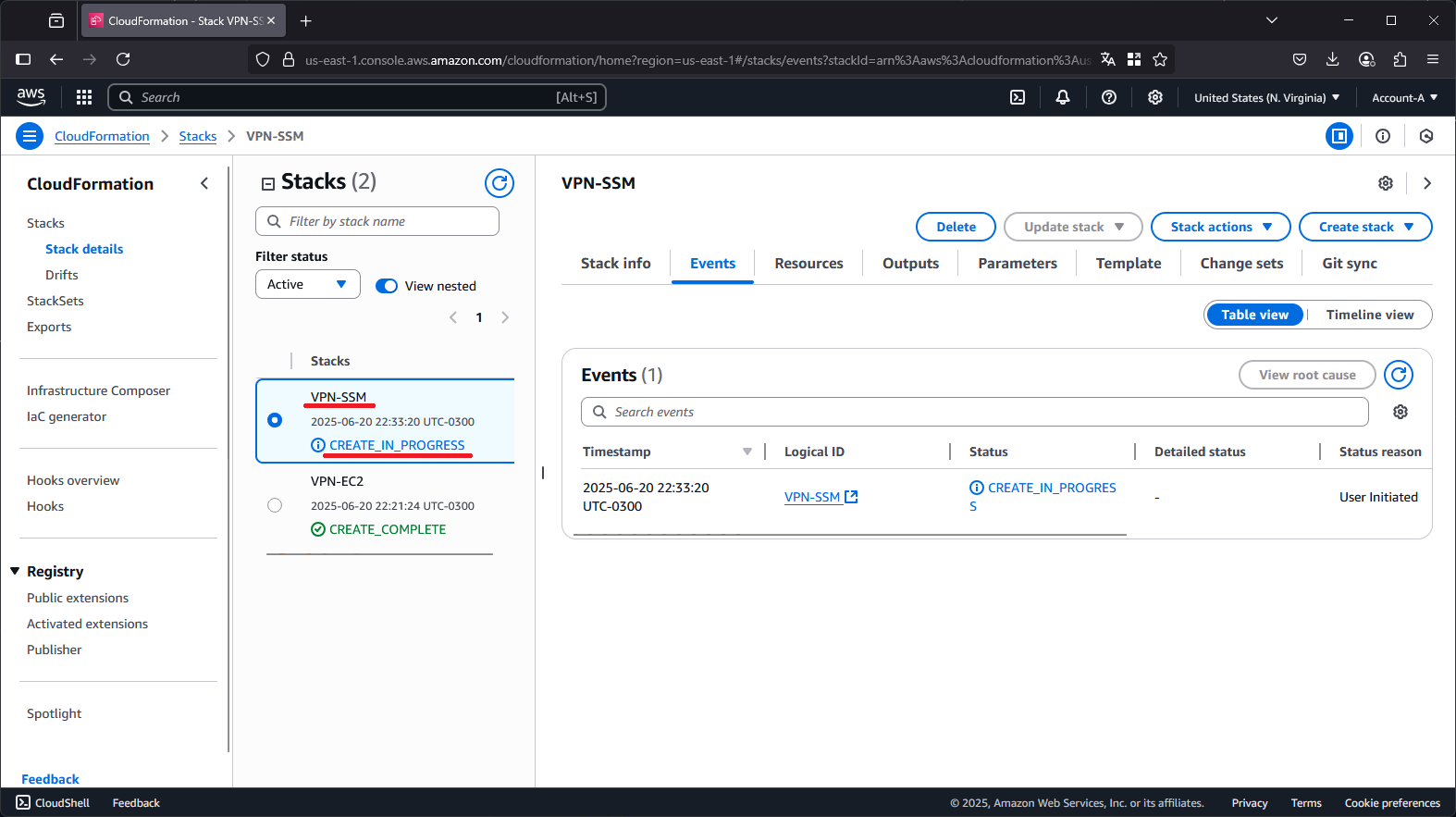Toggle the View nested switch
Viewport: 1456px width, 817px height.
(x=387, y=286)
